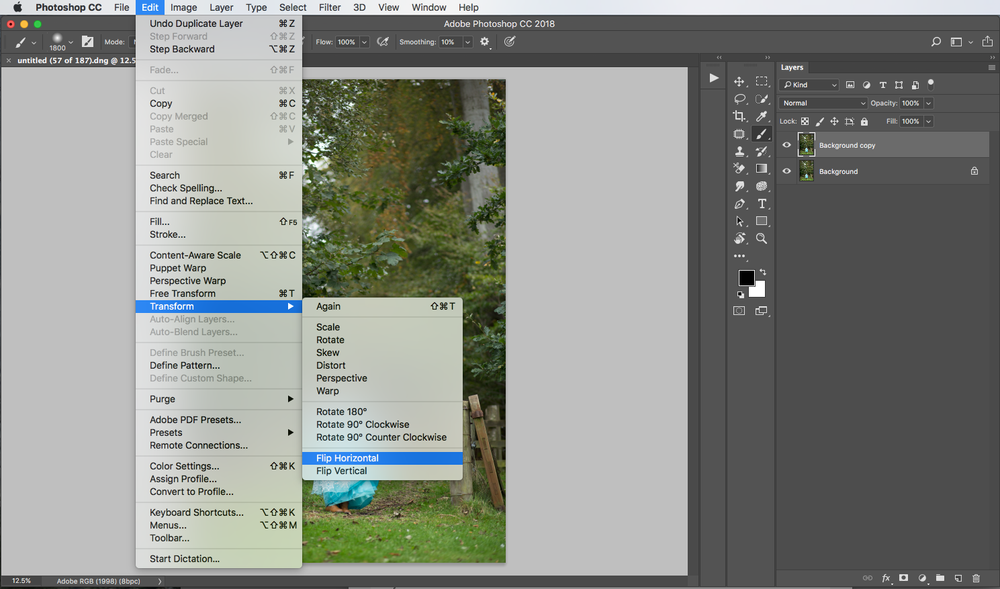Hide the Background copy layer
Screen dimensions: 1000x589
(x=786, y=145)
